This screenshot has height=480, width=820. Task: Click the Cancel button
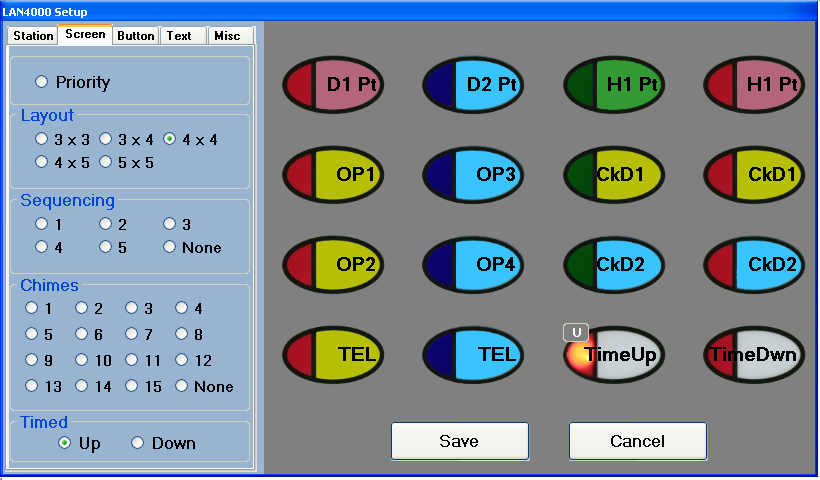tap(637, 441)
